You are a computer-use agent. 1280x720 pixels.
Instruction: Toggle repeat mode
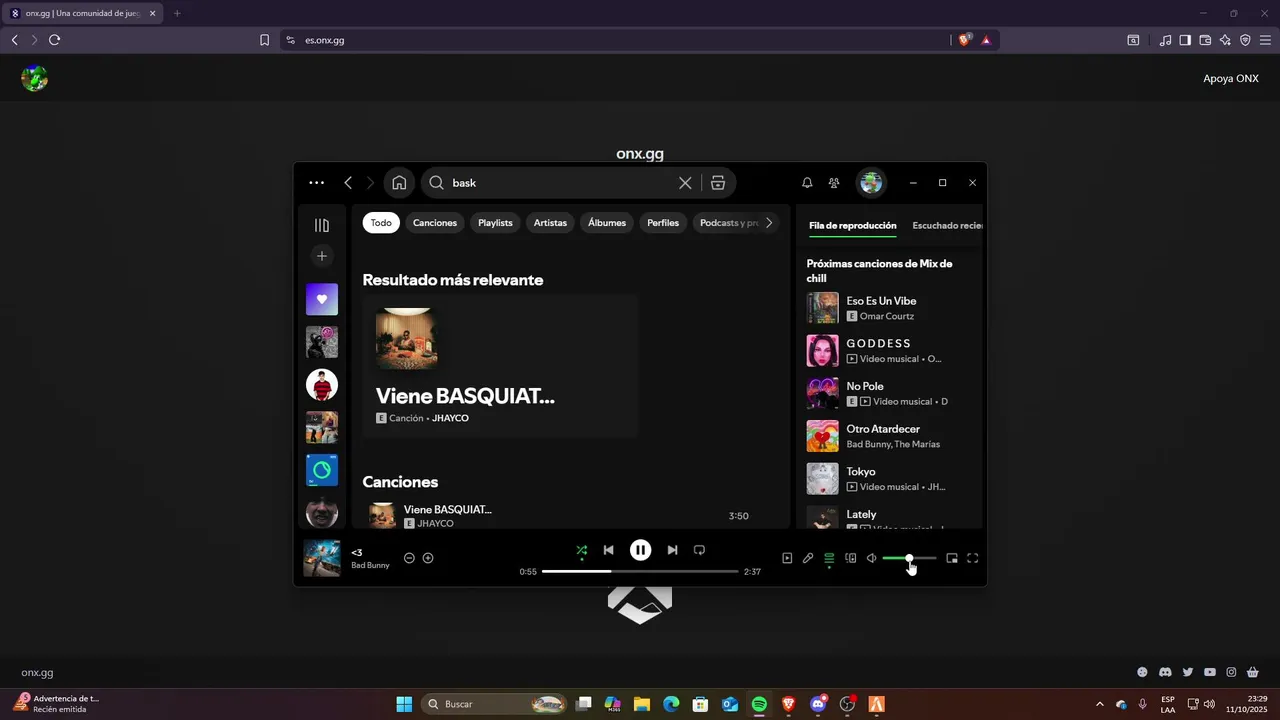click(x=699, y=550)
